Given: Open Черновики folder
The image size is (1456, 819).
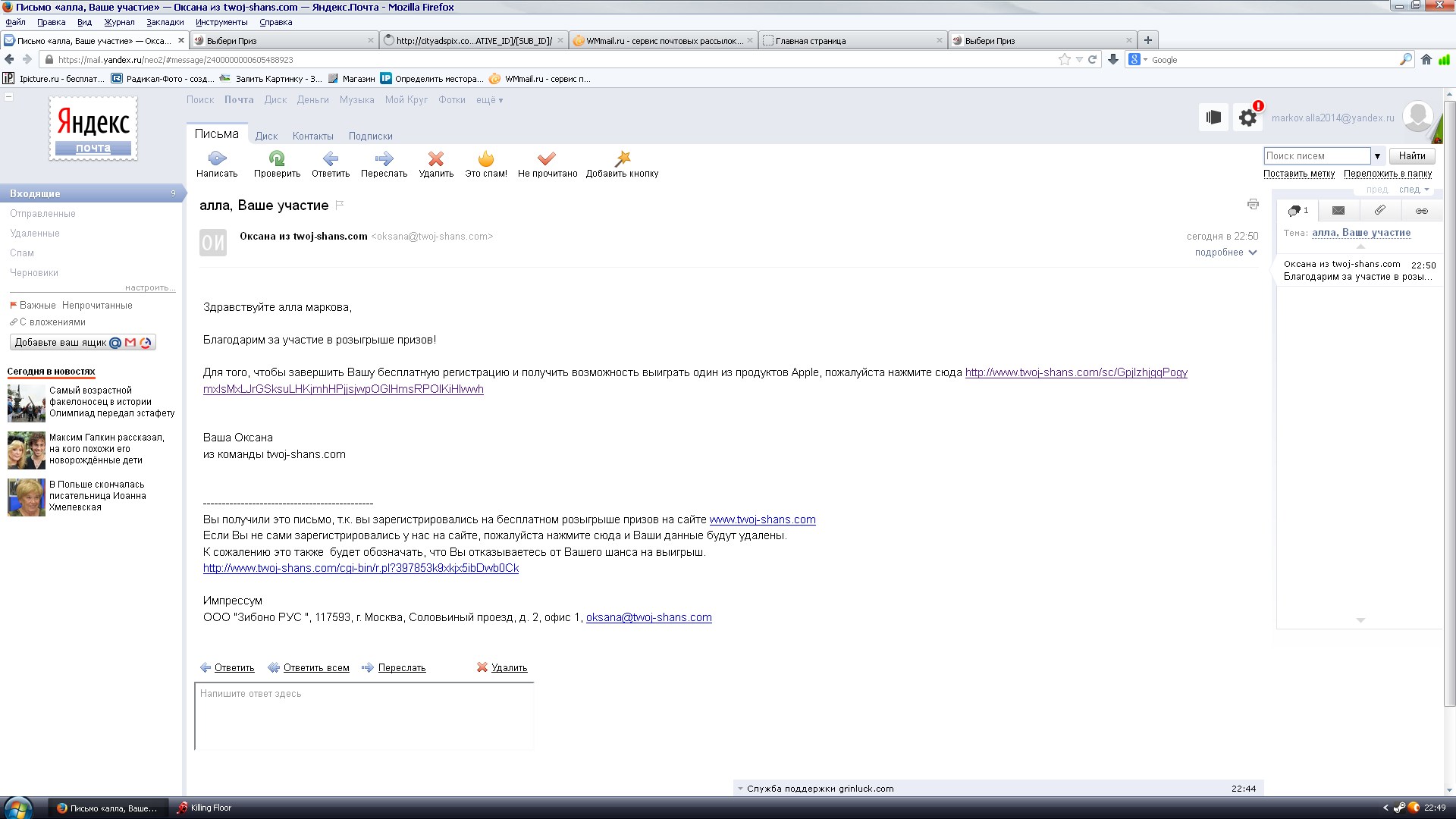Looking at the screenshot, I should tap(34, 273).
